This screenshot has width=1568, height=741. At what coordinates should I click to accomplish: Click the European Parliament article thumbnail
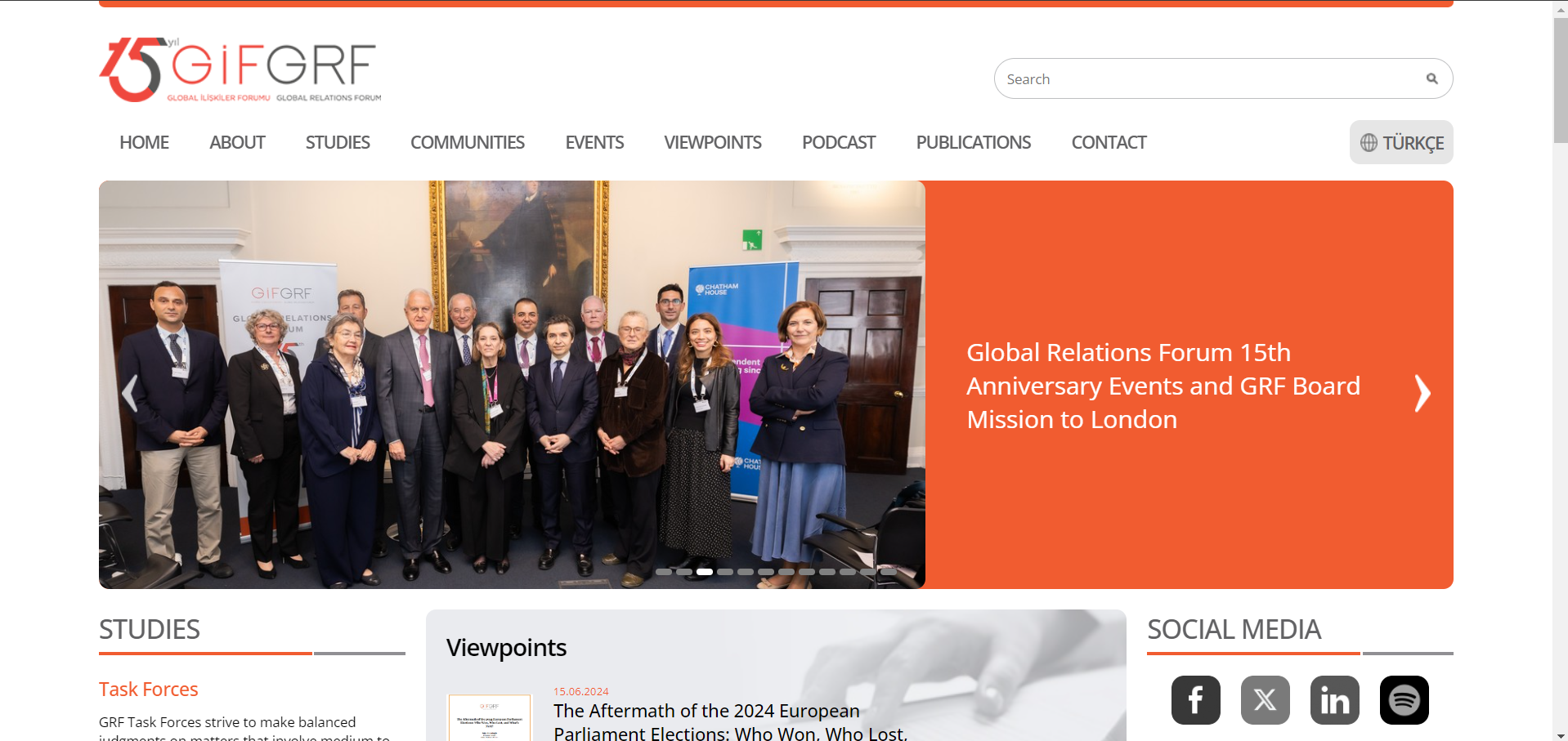coord(490,718)
